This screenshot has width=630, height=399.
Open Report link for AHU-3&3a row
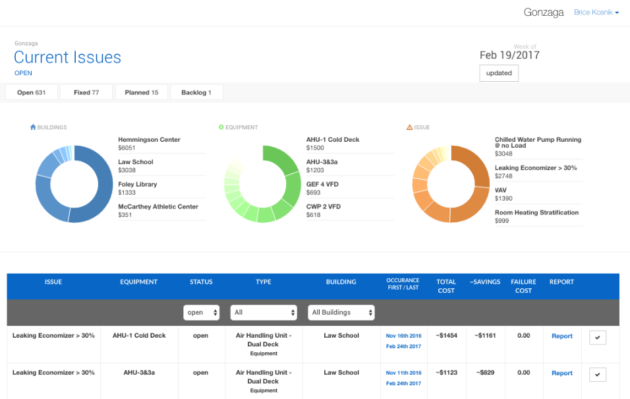562,373
